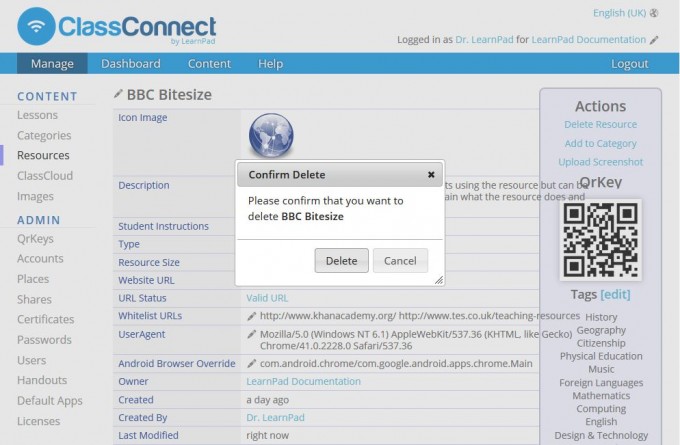Select Resources in the sidebar

pyautogui.click(x=43, y=155)
